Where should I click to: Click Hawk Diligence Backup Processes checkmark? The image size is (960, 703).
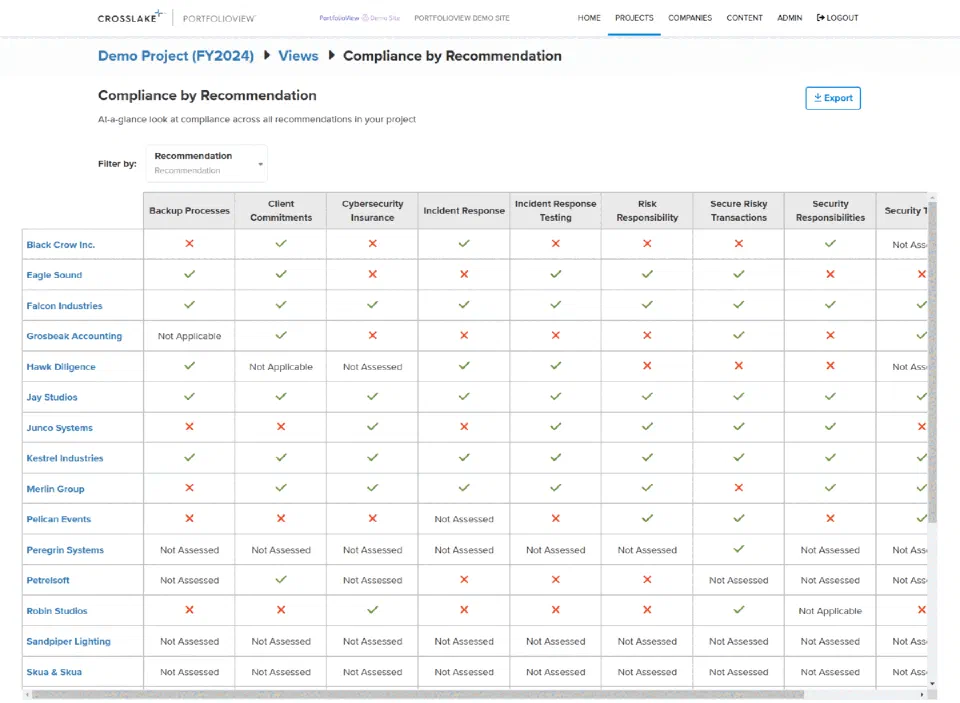coord(189,366)
